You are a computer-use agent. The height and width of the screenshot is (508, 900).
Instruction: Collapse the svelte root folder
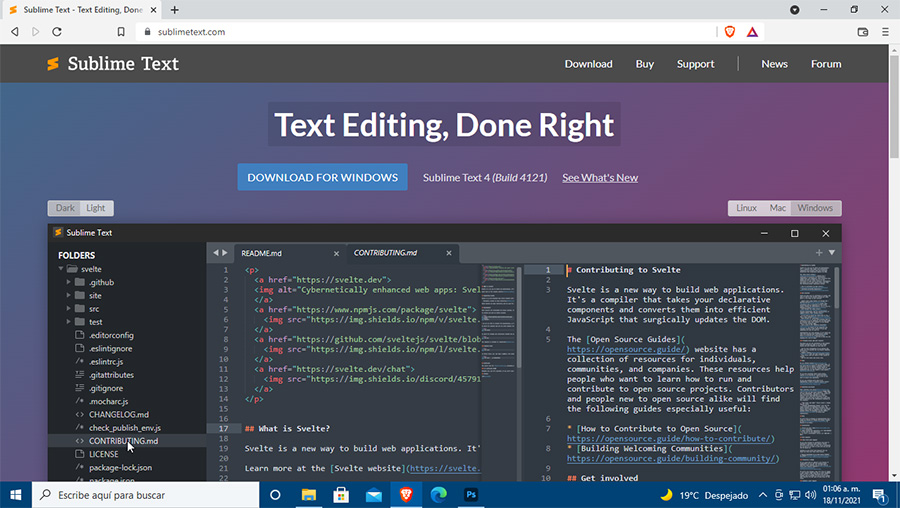tap(61, 269)
